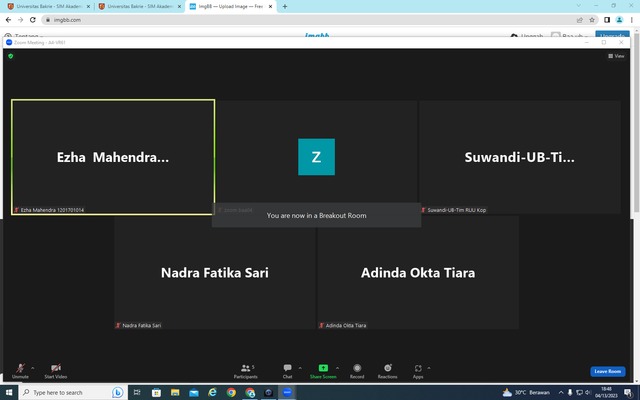This screenshot has width=640, height=400.
Task: Reload the imgbb.com page
Action: [33, 20]
